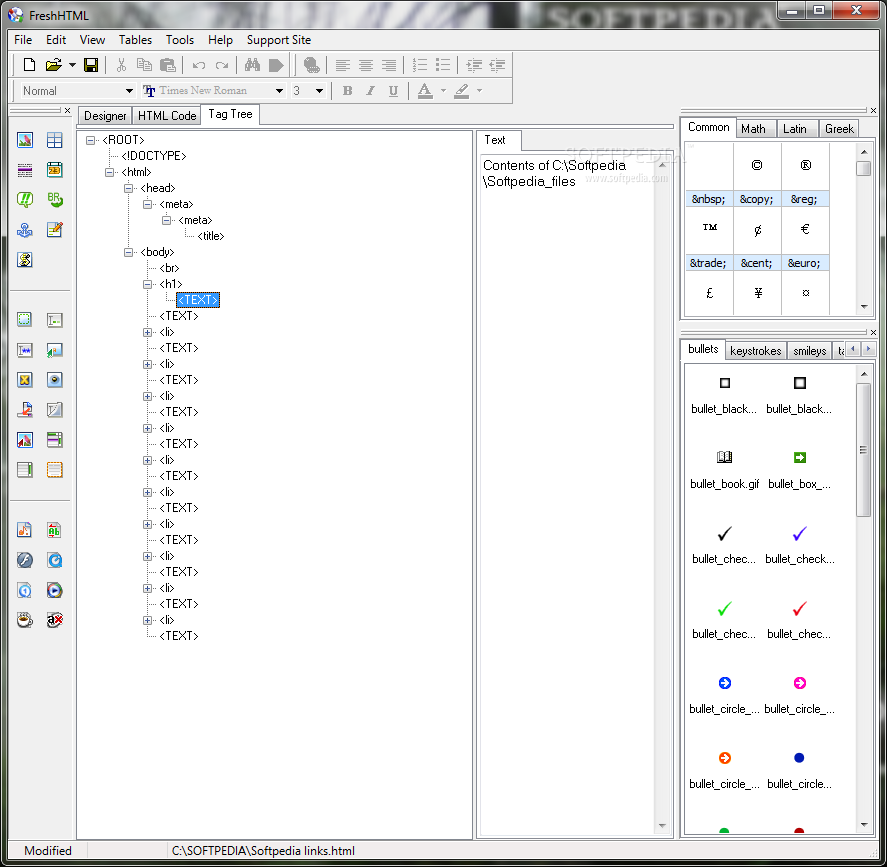Image resolution: width=887 pixels, height=867 pixels.
Task: Open the Normal paragraph style dropdown
Action: coord(129,90)
